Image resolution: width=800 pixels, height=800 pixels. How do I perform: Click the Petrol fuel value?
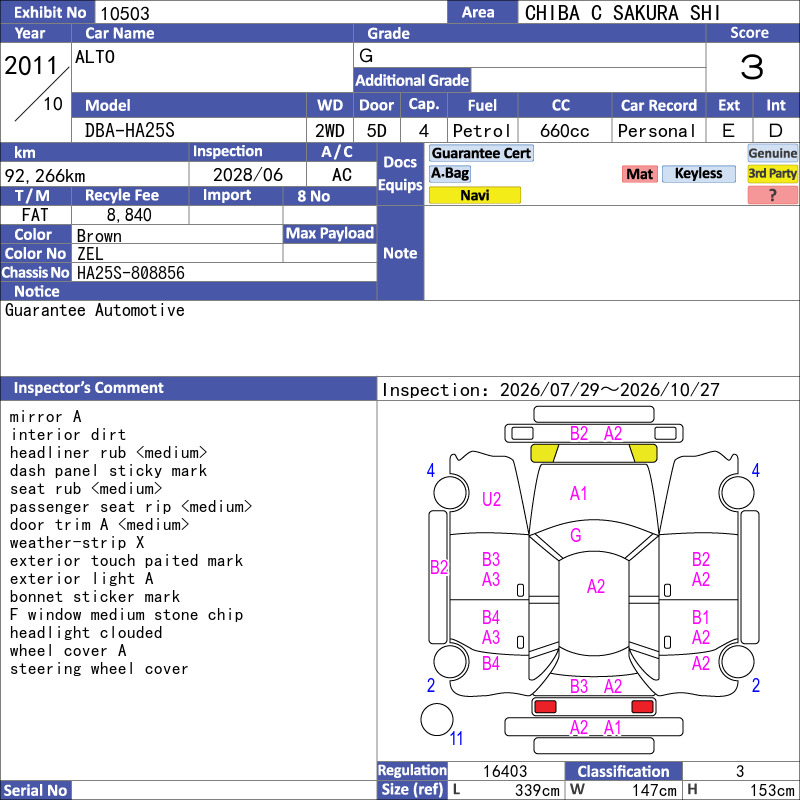482,131
